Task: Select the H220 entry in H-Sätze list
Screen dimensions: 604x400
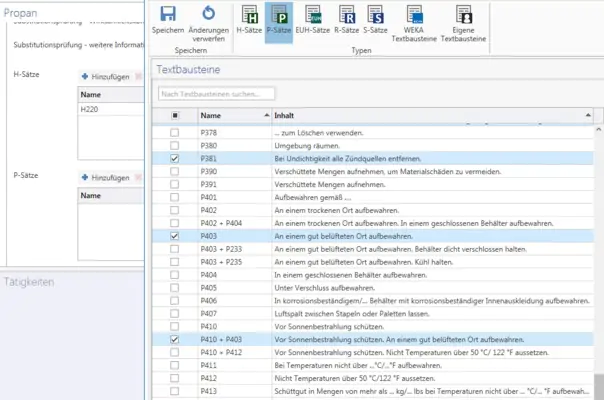Action: 111,109
